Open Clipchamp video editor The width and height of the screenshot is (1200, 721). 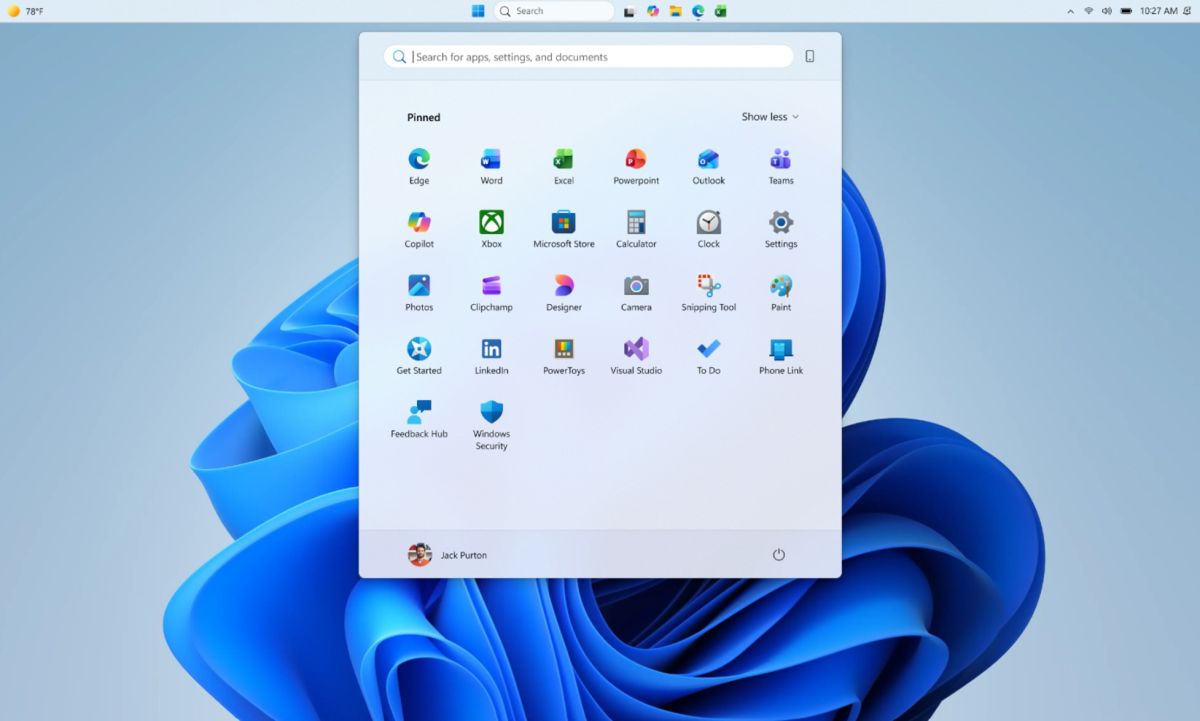pos(491,293)
